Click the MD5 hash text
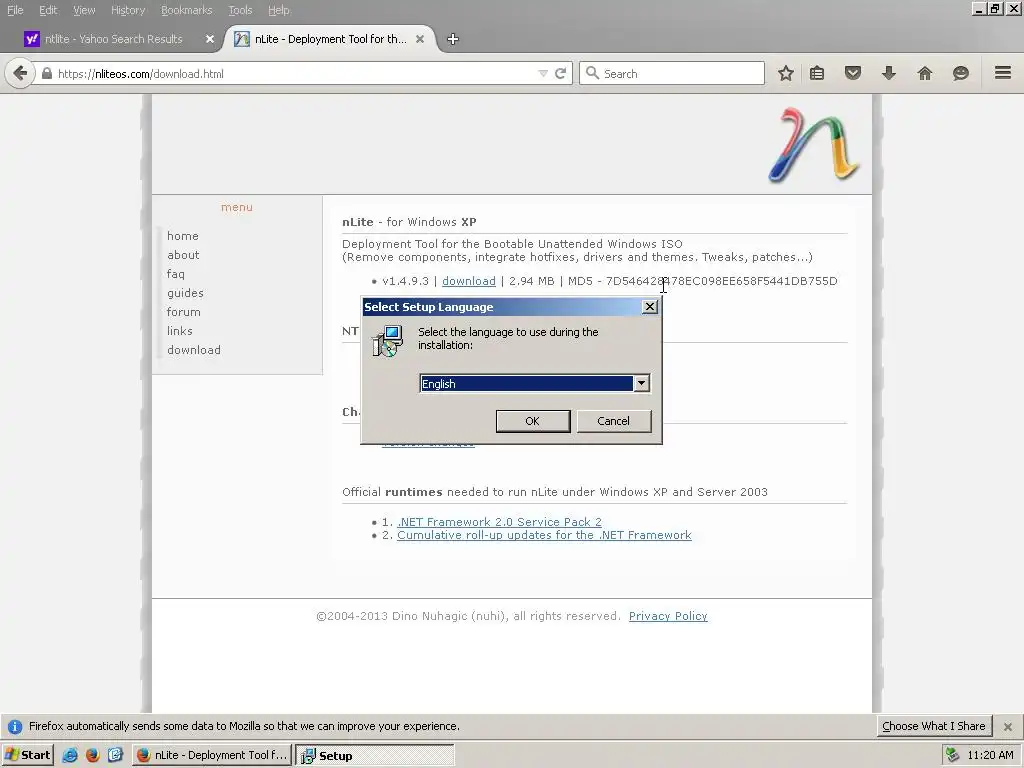 click(722, 281)
